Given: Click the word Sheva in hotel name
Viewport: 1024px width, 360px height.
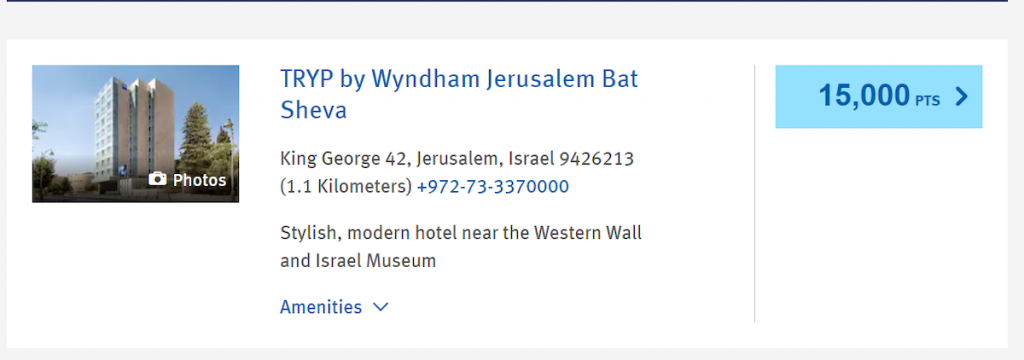Looking at the screenshot, I should 313,110.
